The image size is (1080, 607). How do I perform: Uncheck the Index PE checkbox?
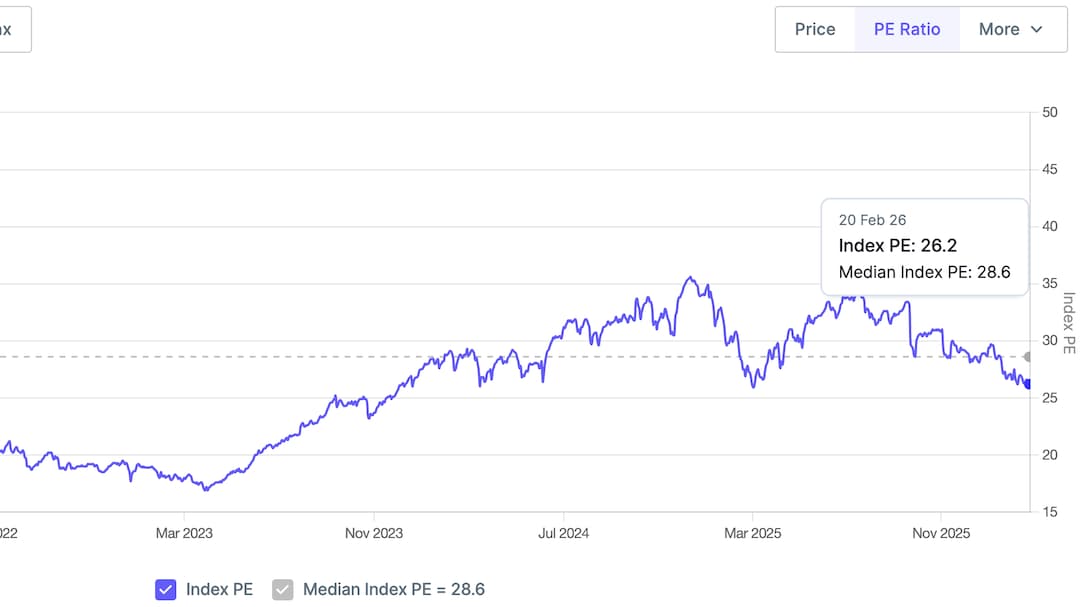click(166, 589)
